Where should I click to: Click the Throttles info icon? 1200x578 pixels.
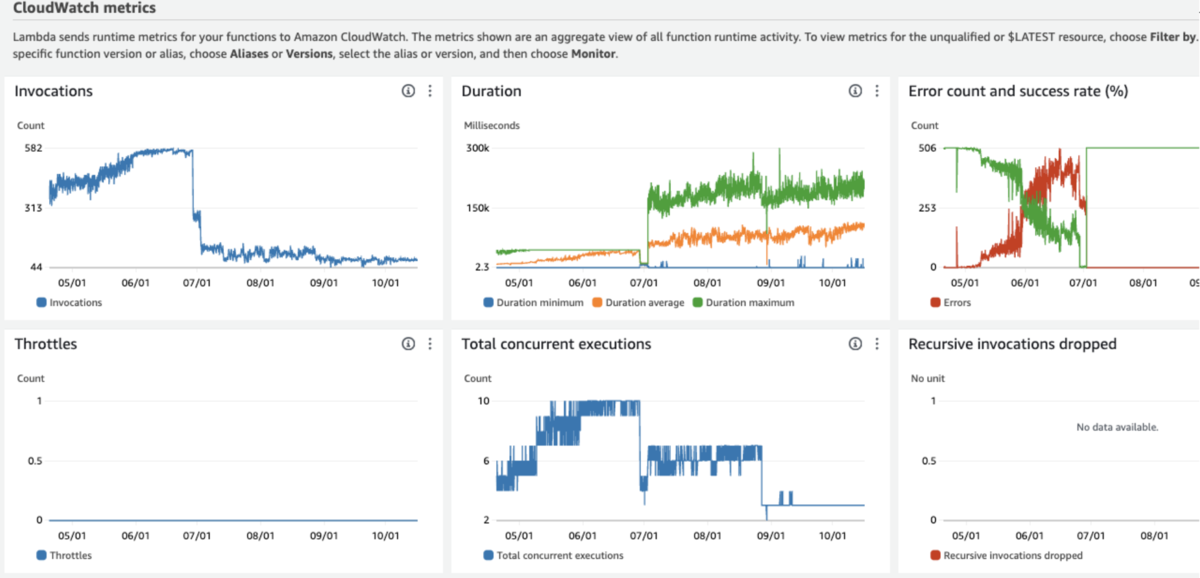[x=408, y=344]
